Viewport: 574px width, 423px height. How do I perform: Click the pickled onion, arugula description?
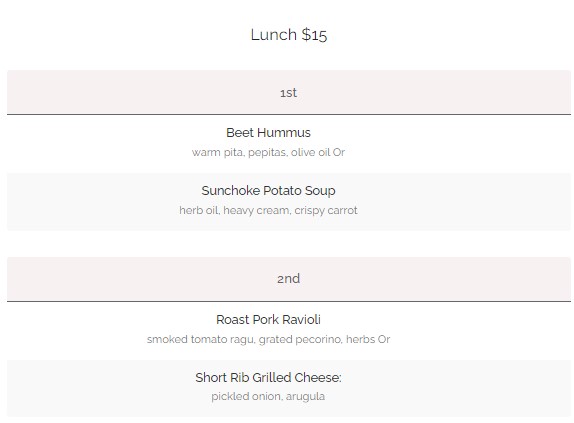[x=268, y=396]
